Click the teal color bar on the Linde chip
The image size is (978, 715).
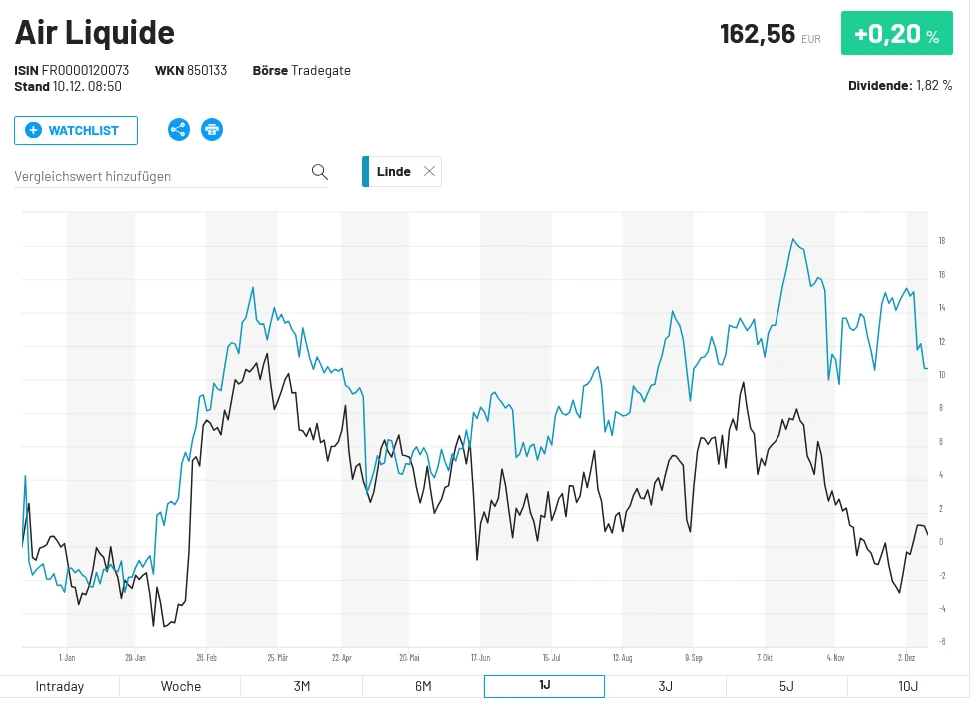point(364,170)
